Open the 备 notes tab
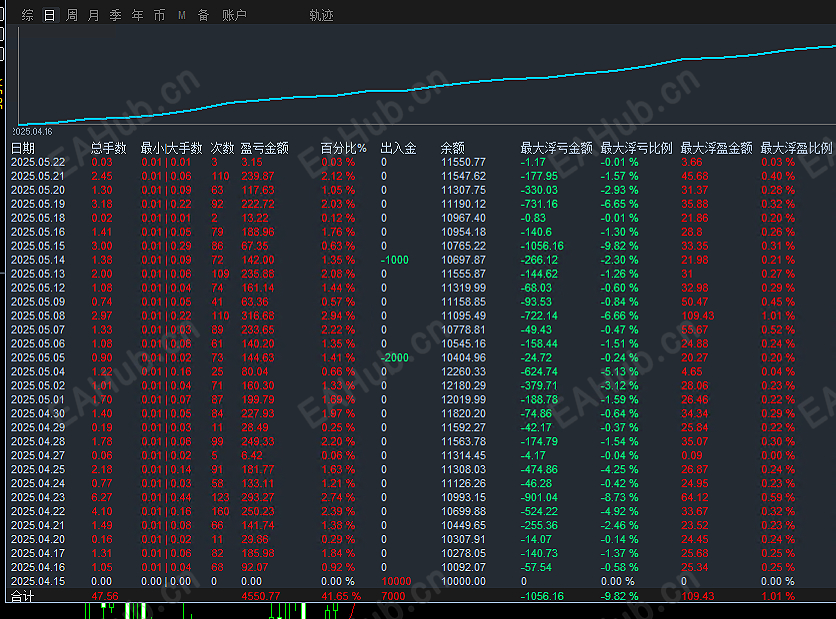836x619 pixels. (x=203, y=15)
